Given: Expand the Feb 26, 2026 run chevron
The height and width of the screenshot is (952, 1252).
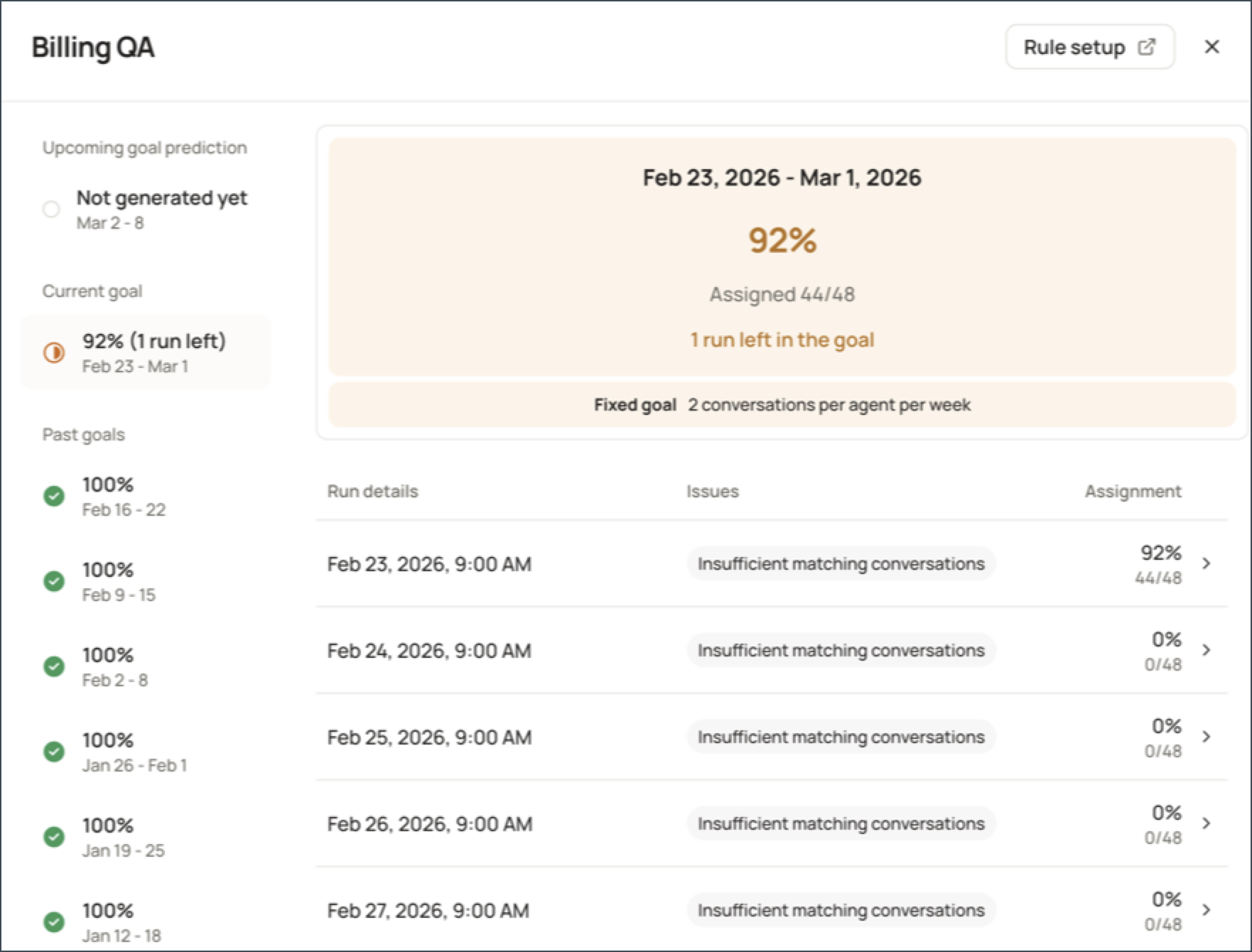Looking at the screenshot, I should click(1207, 823).
